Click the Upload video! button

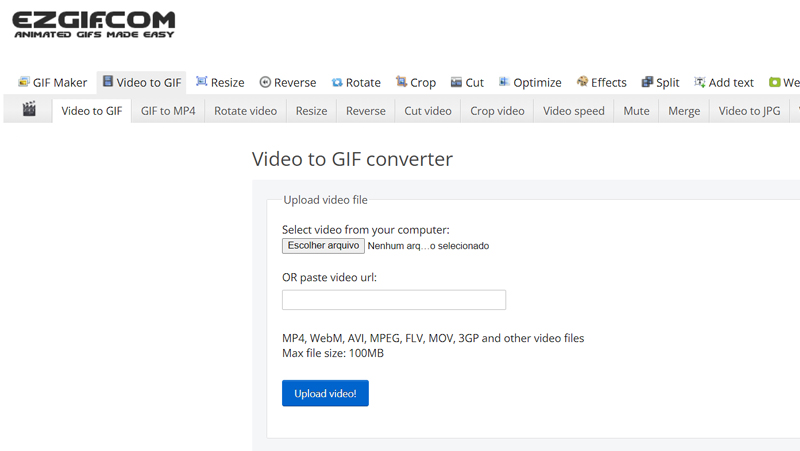326,393
